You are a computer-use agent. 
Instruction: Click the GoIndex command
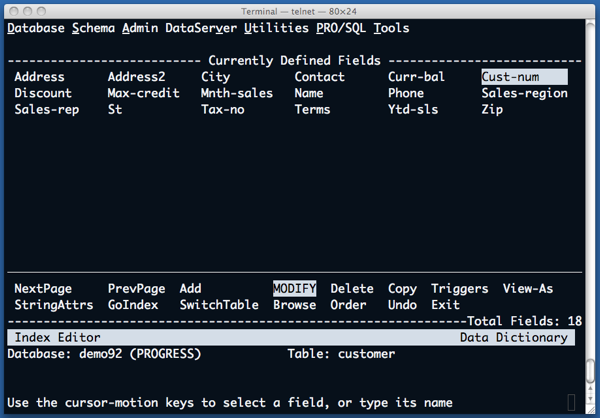[x=132, y=305]
